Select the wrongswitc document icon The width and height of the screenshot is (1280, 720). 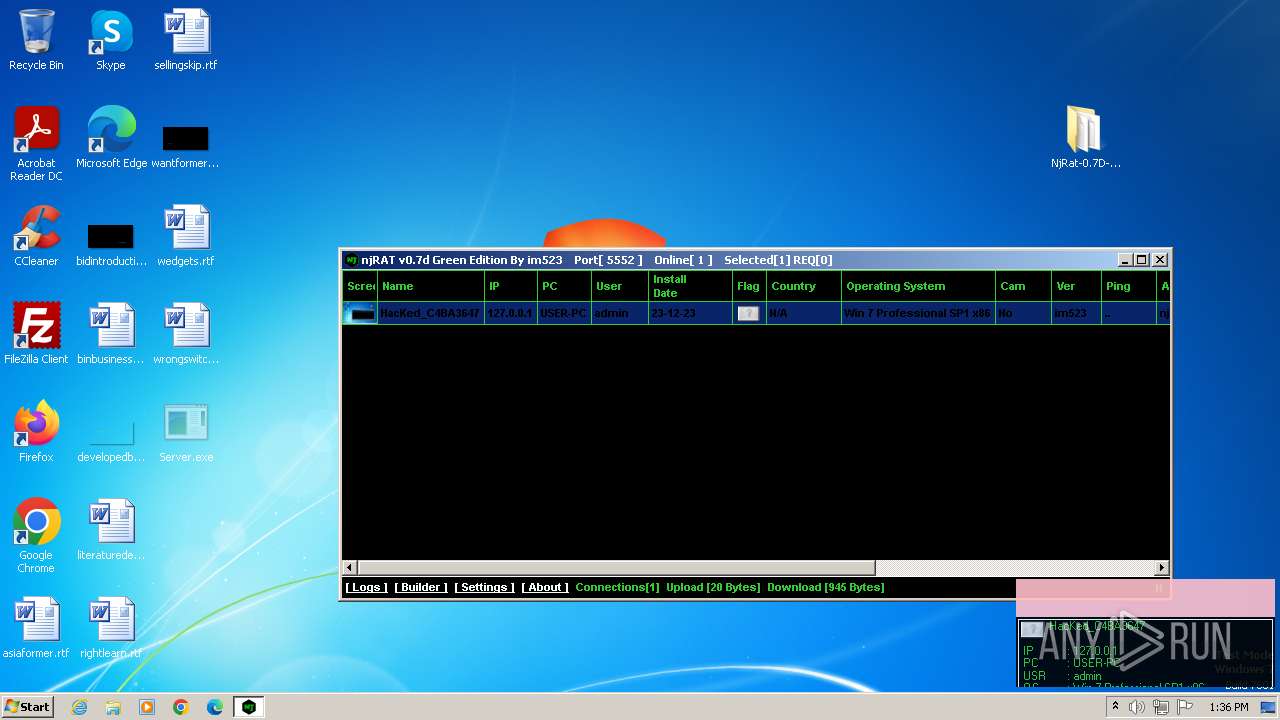(x=185, y=334)
